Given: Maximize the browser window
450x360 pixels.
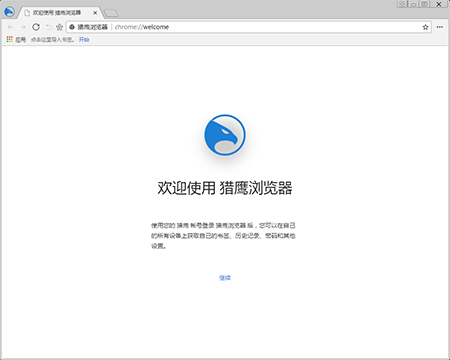Looking at the screenshot, I should click(424, 4).
